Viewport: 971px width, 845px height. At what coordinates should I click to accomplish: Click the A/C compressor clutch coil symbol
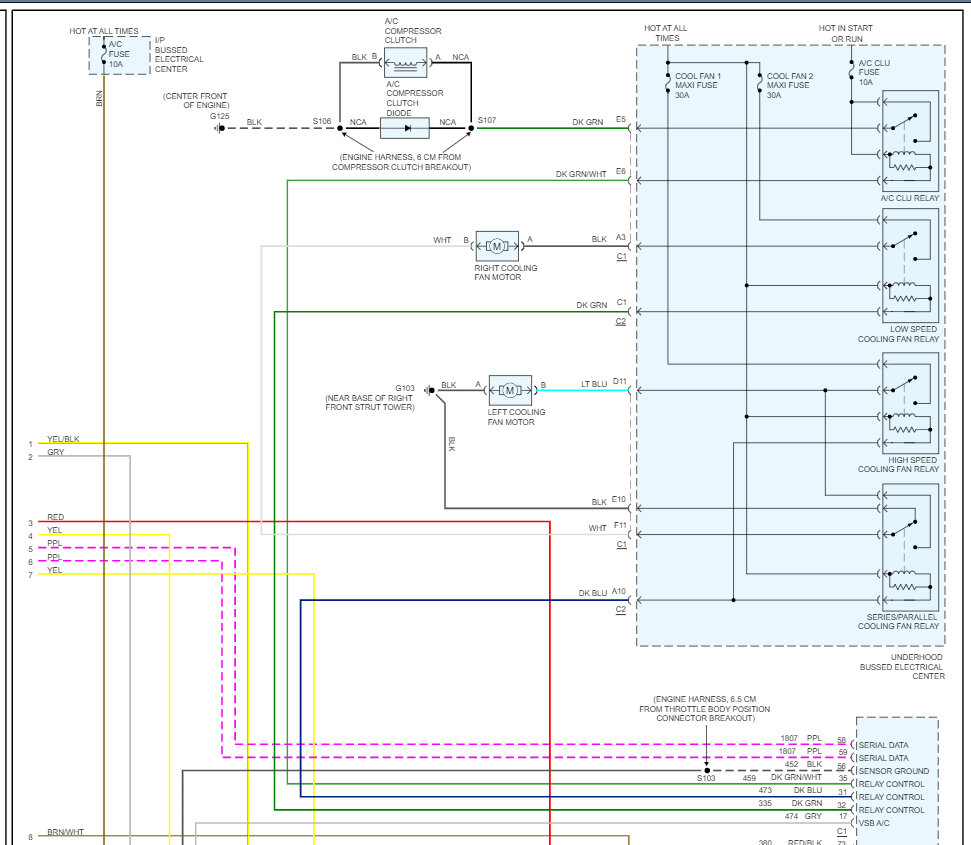(x=406, y=63)
